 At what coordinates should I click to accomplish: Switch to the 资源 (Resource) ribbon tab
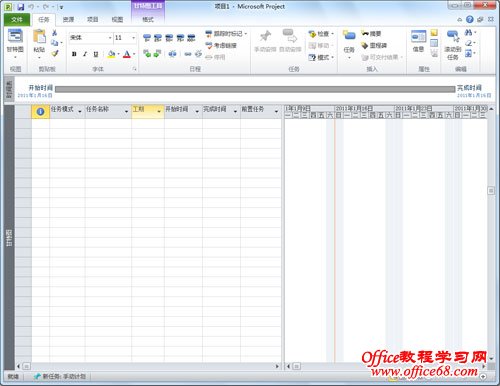pyautogui.click(x=68, y=20)
